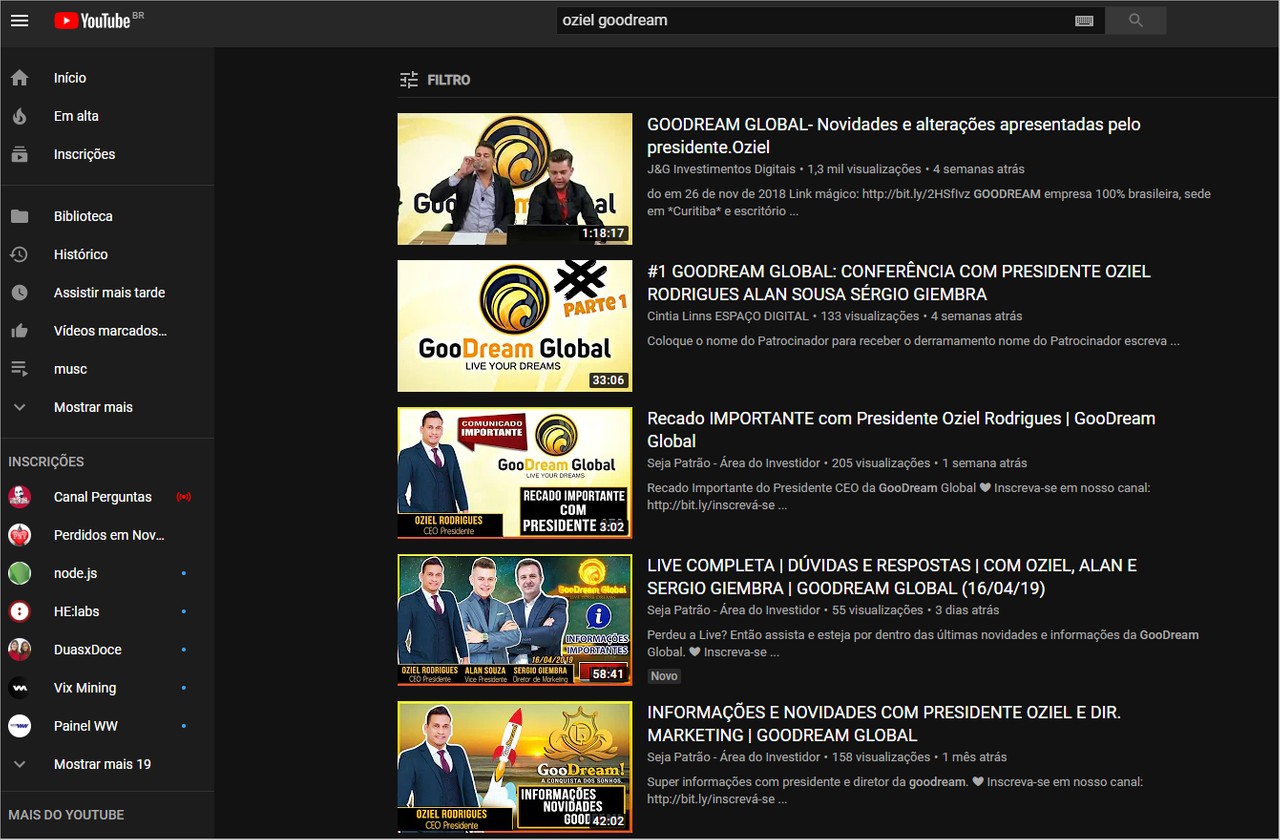Open title GOODREAM GLOBAL- Novidades e alterações
This screenshot has width=1280, height=840.
tap(894, 136)
